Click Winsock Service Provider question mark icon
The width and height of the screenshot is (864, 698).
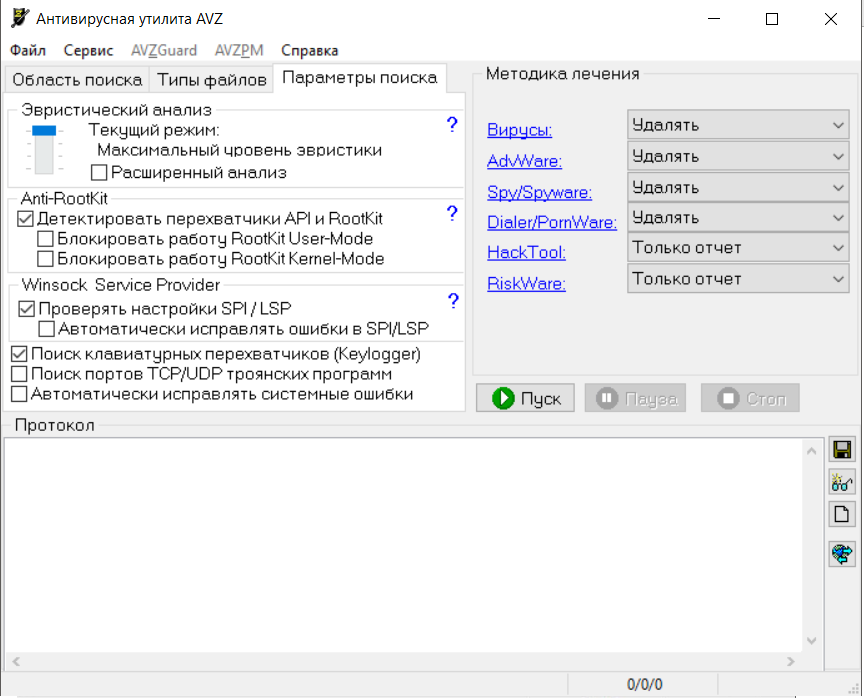pos(452,301)
